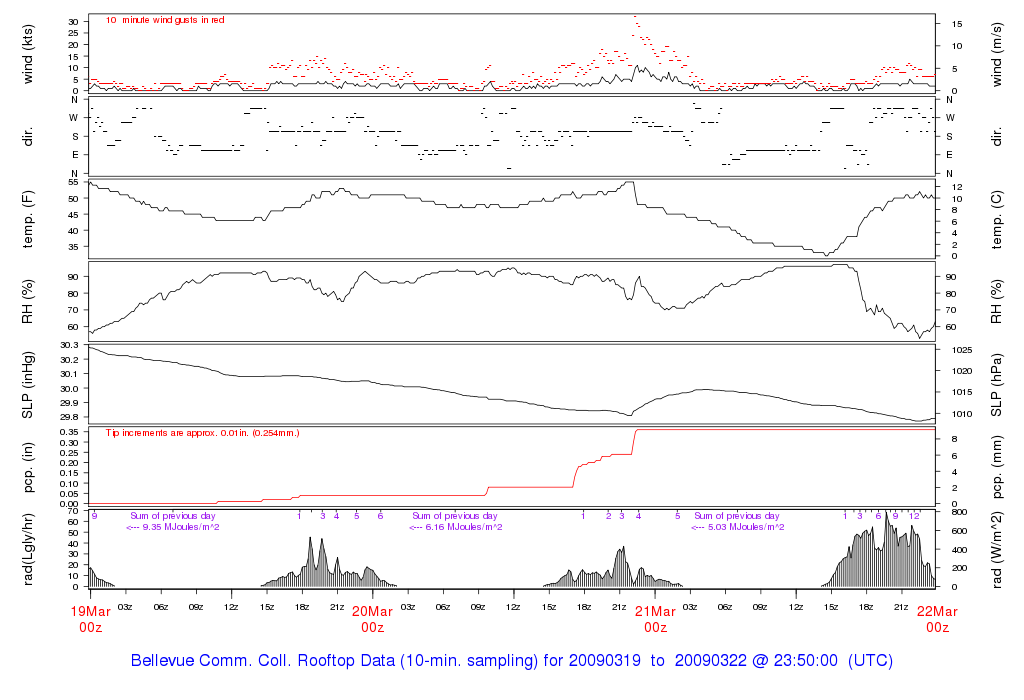Click the '10 minute wind gusts in red' note
Screen dimensions: 1024x700
(165, 20)
